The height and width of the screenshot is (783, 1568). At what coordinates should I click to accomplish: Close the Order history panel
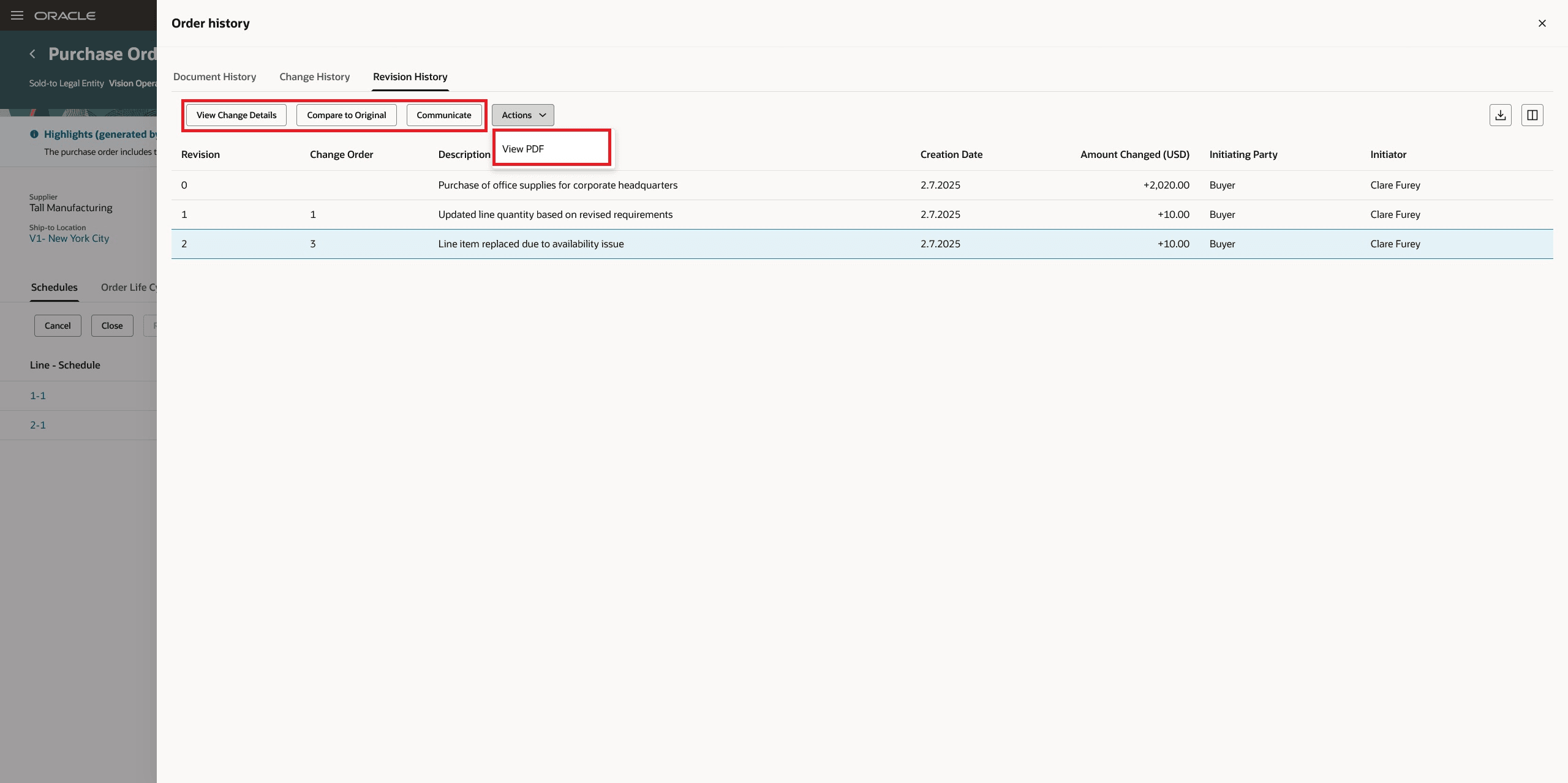tap(1542, 23)
